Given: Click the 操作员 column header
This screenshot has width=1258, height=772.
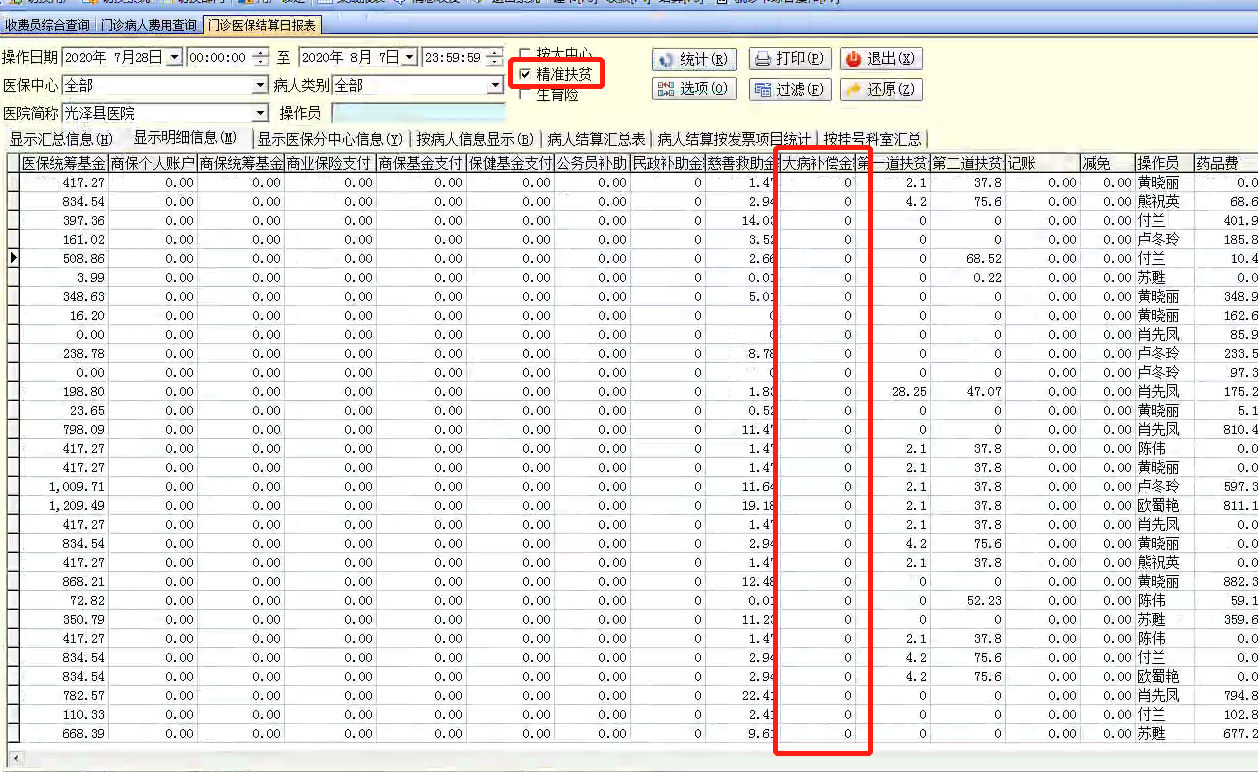Looking at the screenshot, I should click(x=1164, y=163).
